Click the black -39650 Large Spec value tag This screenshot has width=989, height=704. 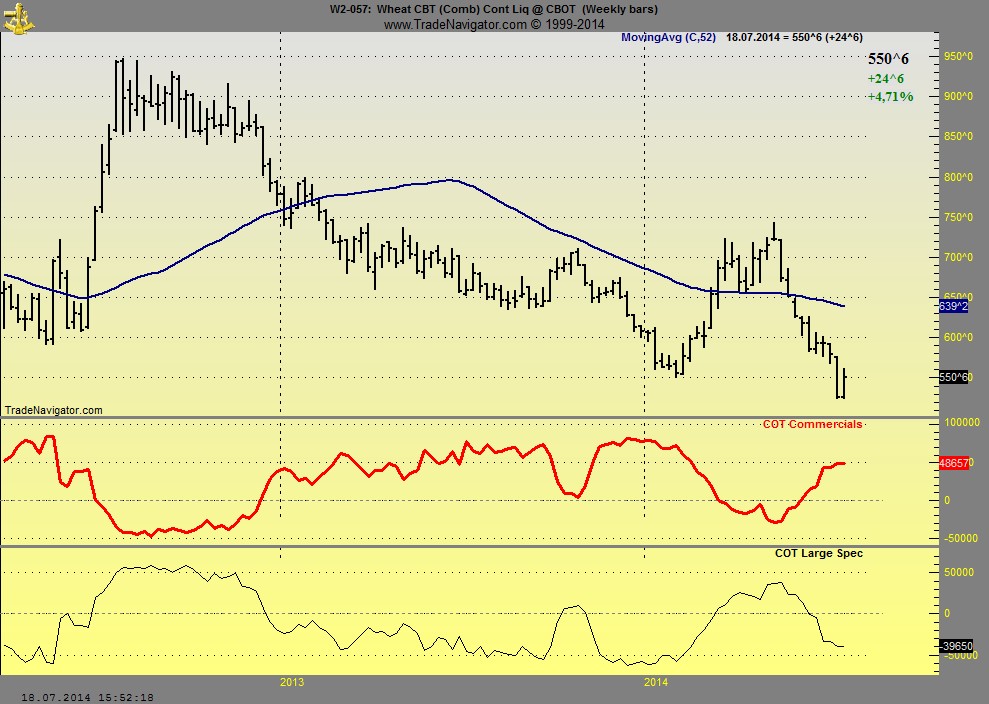pyautogui.click(x=955, y=646)
